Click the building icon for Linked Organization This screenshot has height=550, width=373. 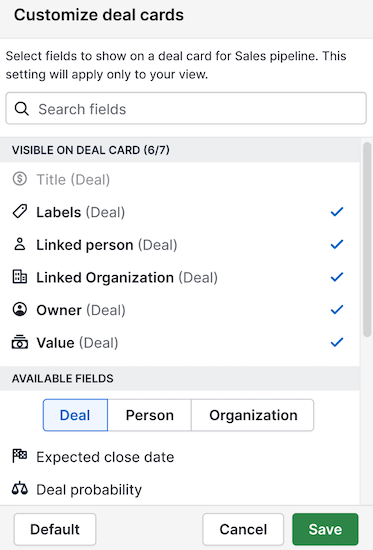click(x=20, y=277)
